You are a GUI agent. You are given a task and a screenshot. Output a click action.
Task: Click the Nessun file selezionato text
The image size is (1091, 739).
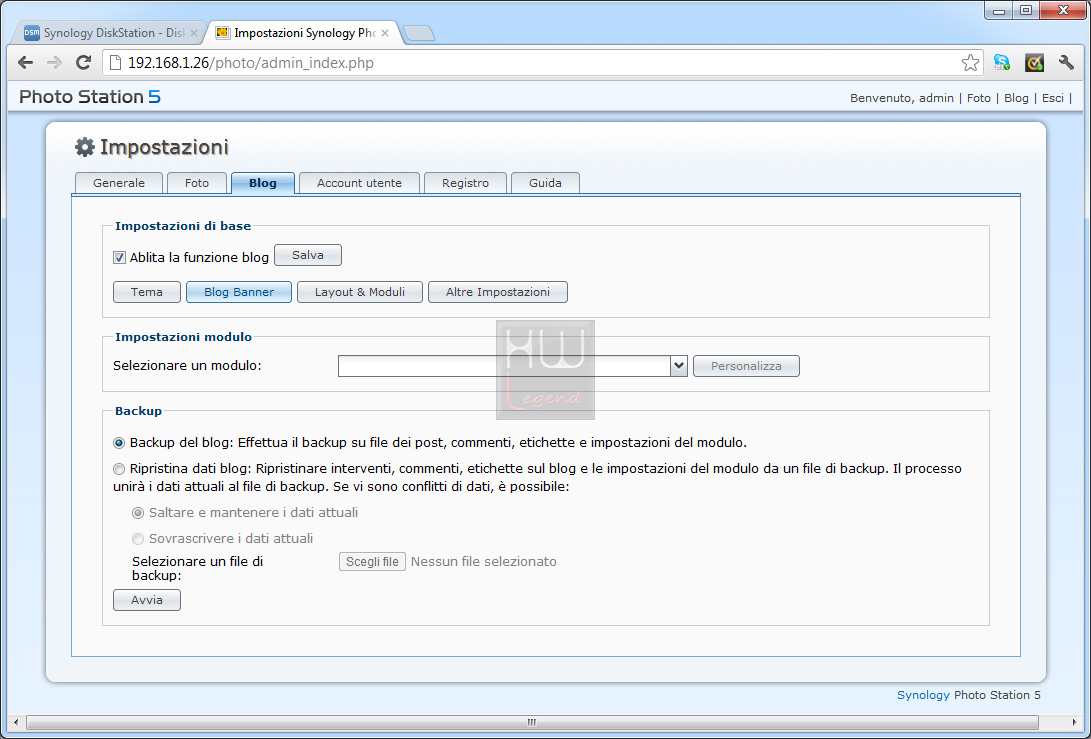(484, 562)
